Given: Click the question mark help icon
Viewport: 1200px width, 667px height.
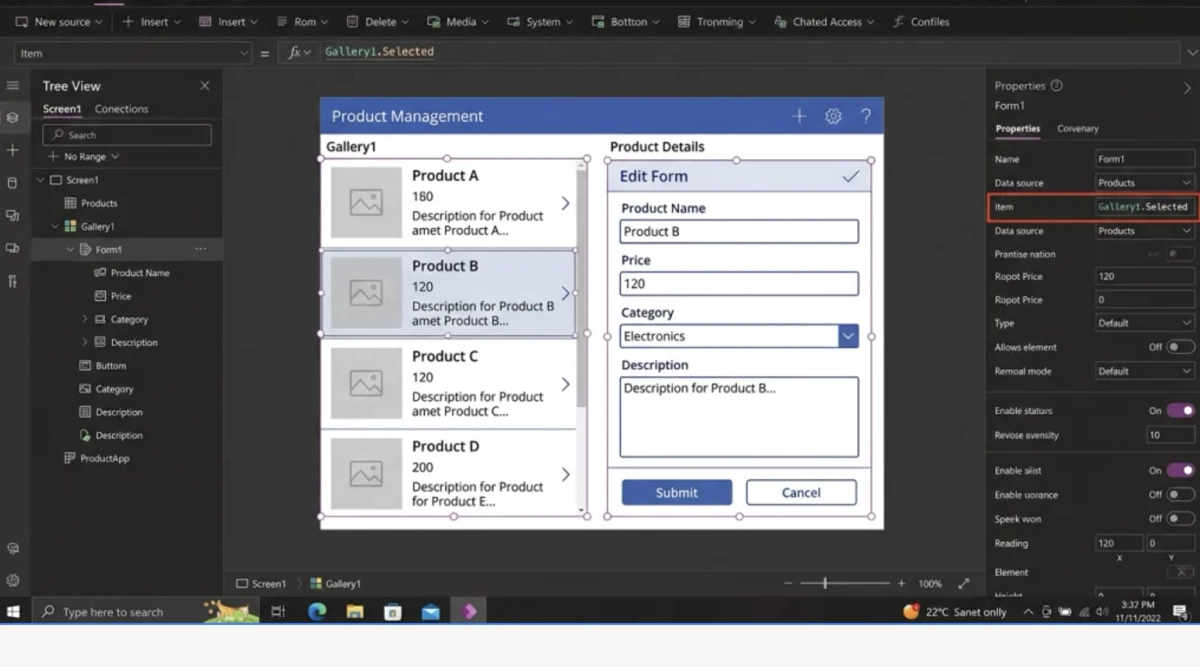Looking at the screenshot, I should 866,116.
